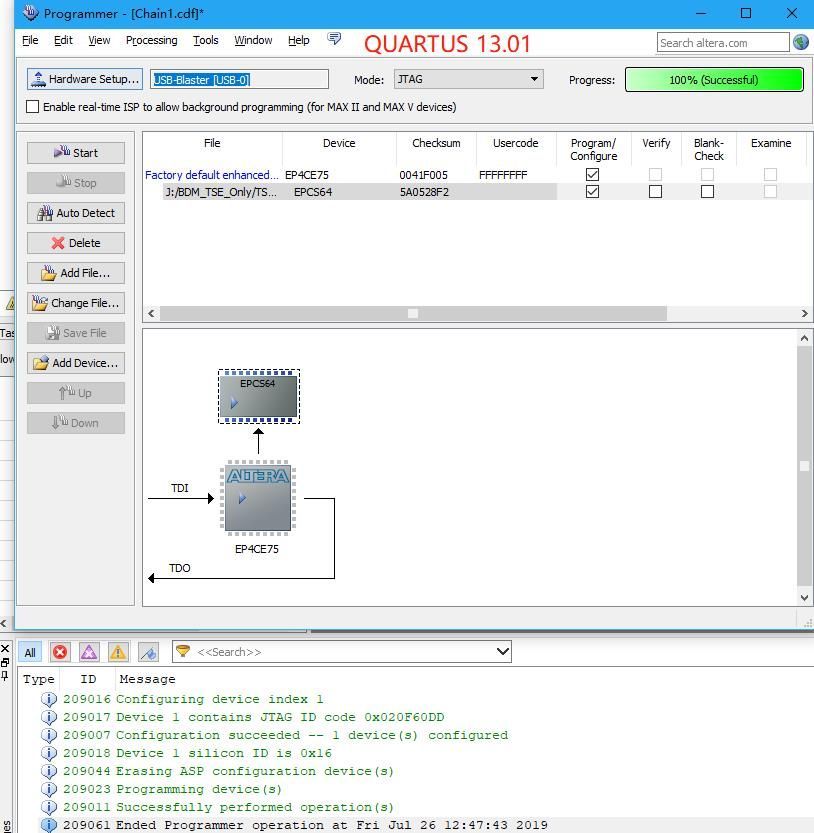The height and width of the screenshot is (833, 814).
Task: Click the flagged message filter icon
Action: [x=147, y=652]
